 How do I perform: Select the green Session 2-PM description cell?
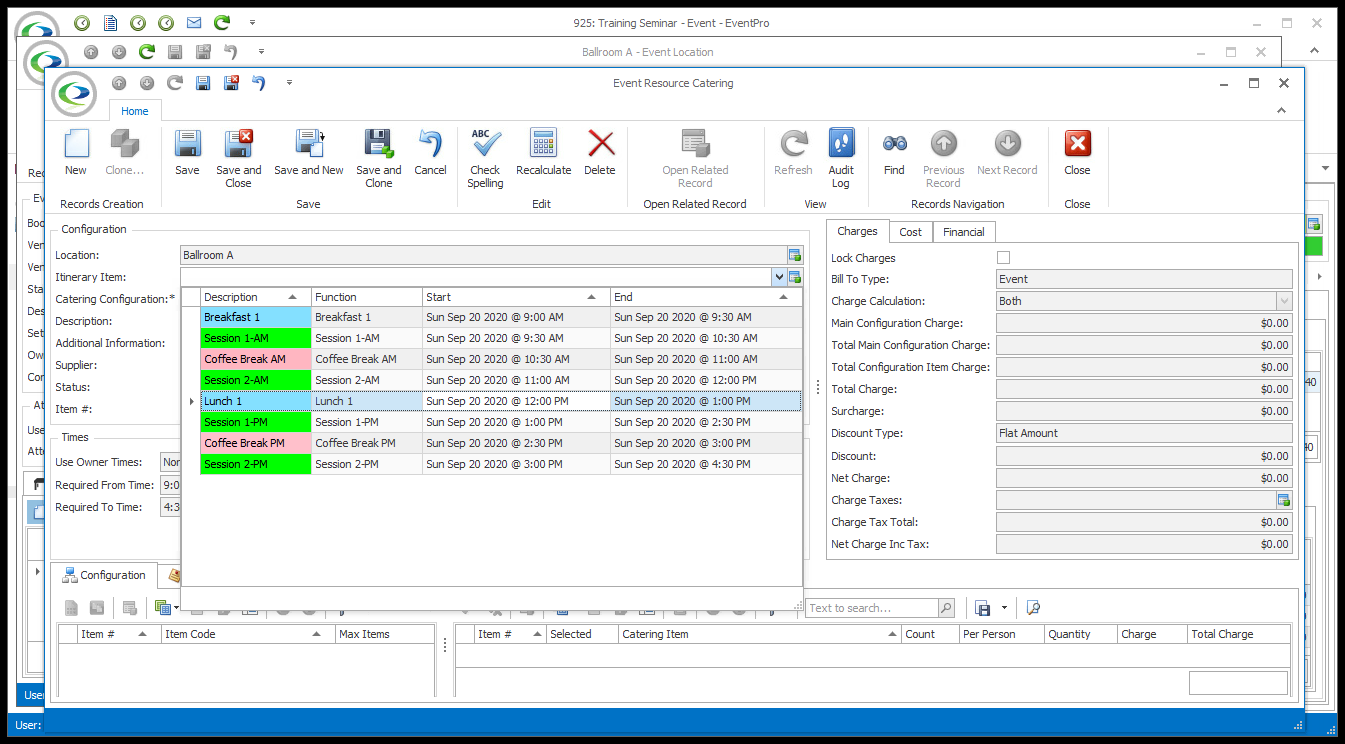256,464
